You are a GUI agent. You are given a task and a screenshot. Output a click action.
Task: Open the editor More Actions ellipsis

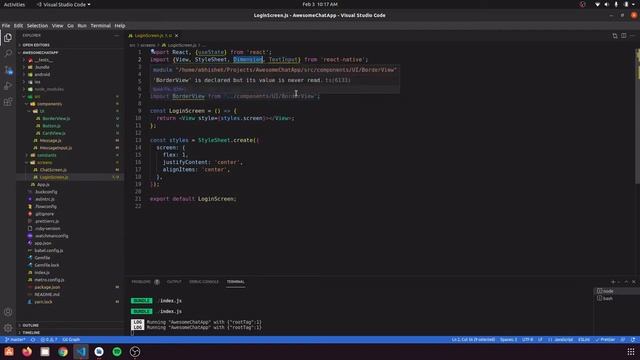coord(633,36)
